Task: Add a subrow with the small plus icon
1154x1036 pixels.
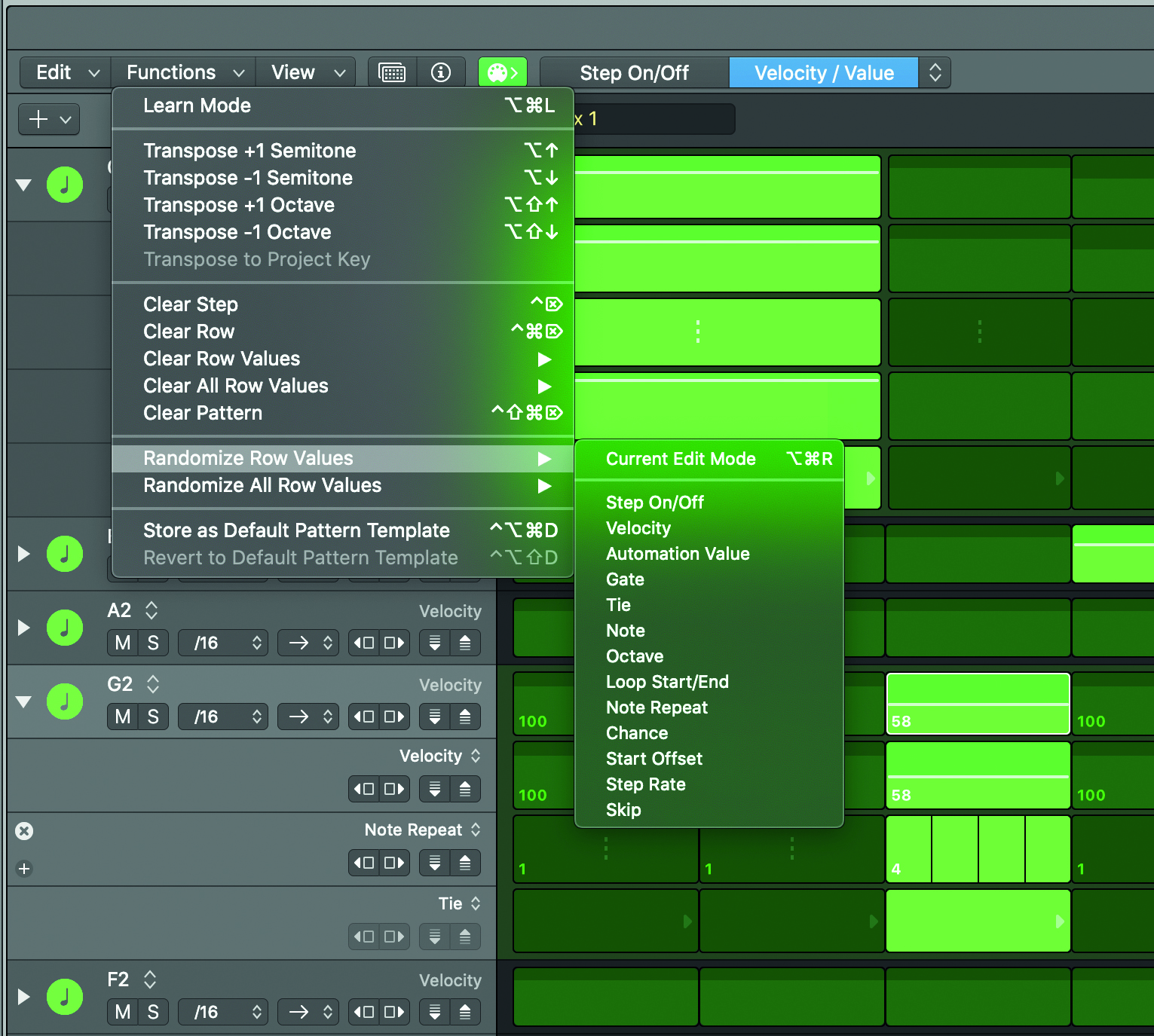Action: tap(24, 869)
